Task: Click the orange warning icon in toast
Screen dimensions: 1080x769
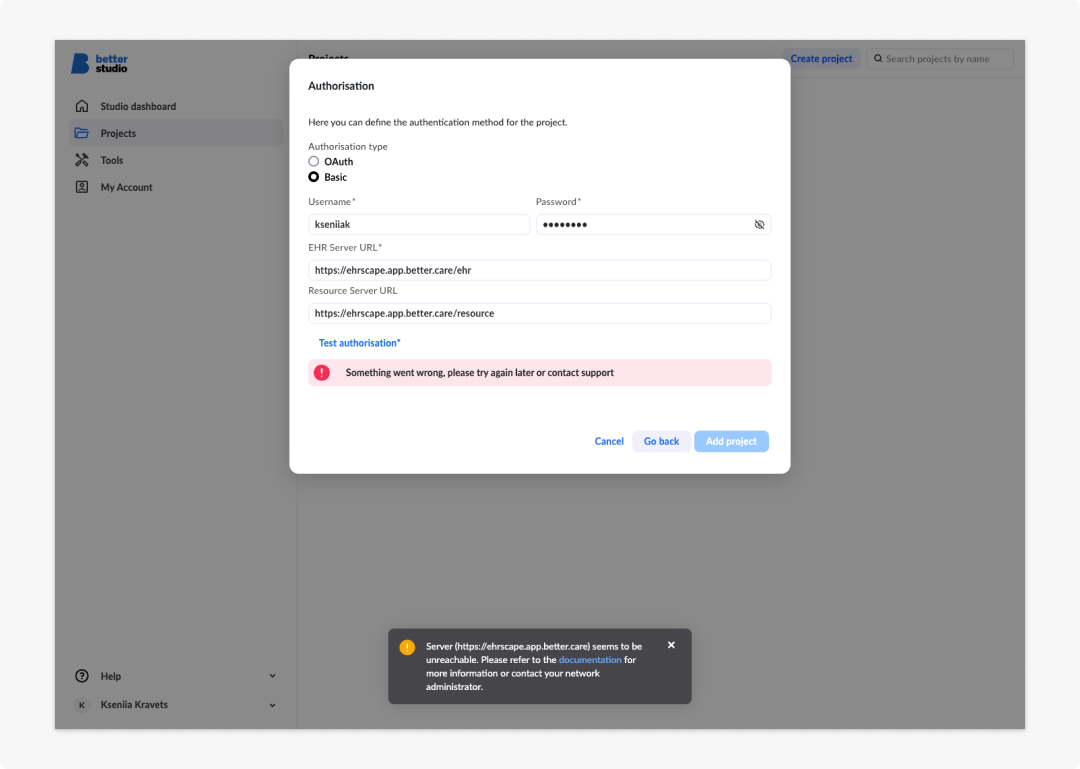Action: 407,648
